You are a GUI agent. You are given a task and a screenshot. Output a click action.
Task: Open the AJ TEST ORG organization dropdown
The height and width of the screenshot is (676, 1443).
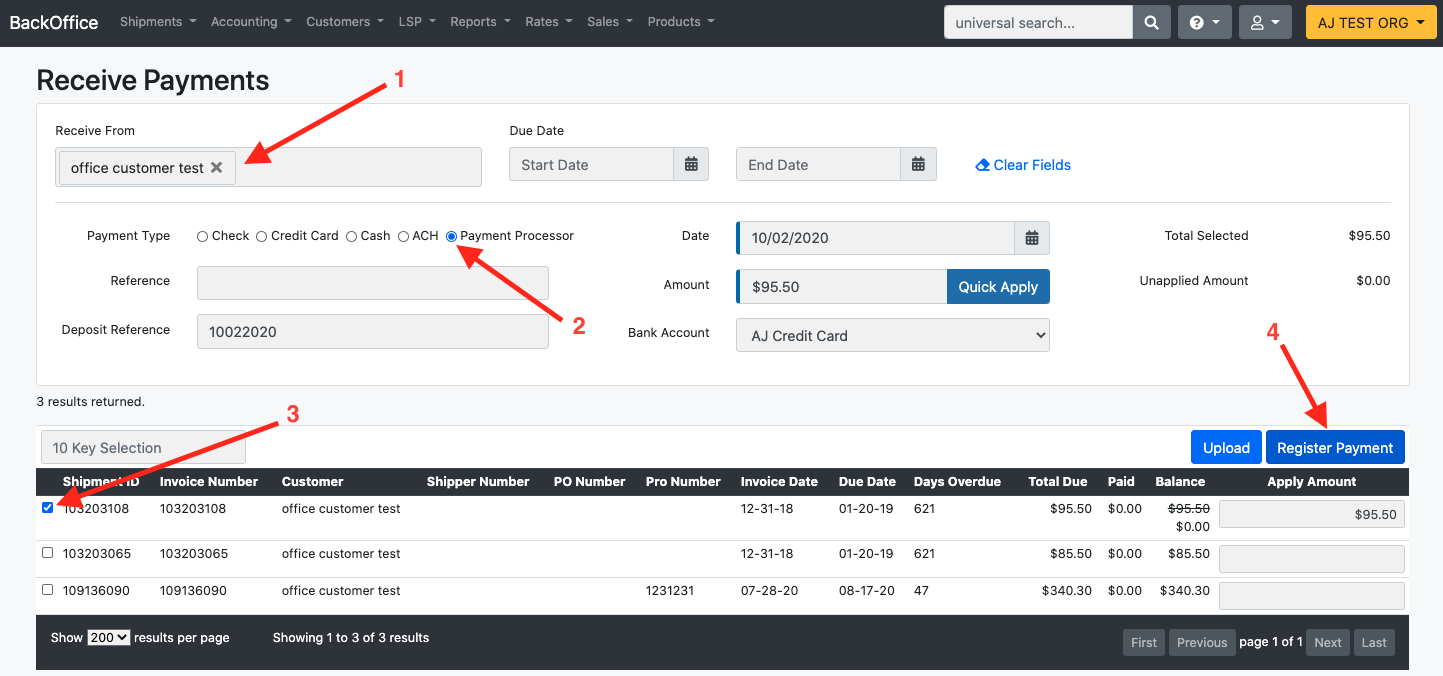click(1370, 21)
